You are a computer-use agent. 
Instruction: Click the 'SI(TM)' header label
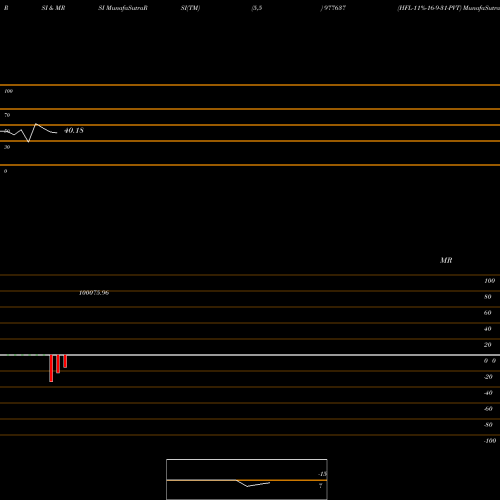pyautogui.click(x=190, y=8)
